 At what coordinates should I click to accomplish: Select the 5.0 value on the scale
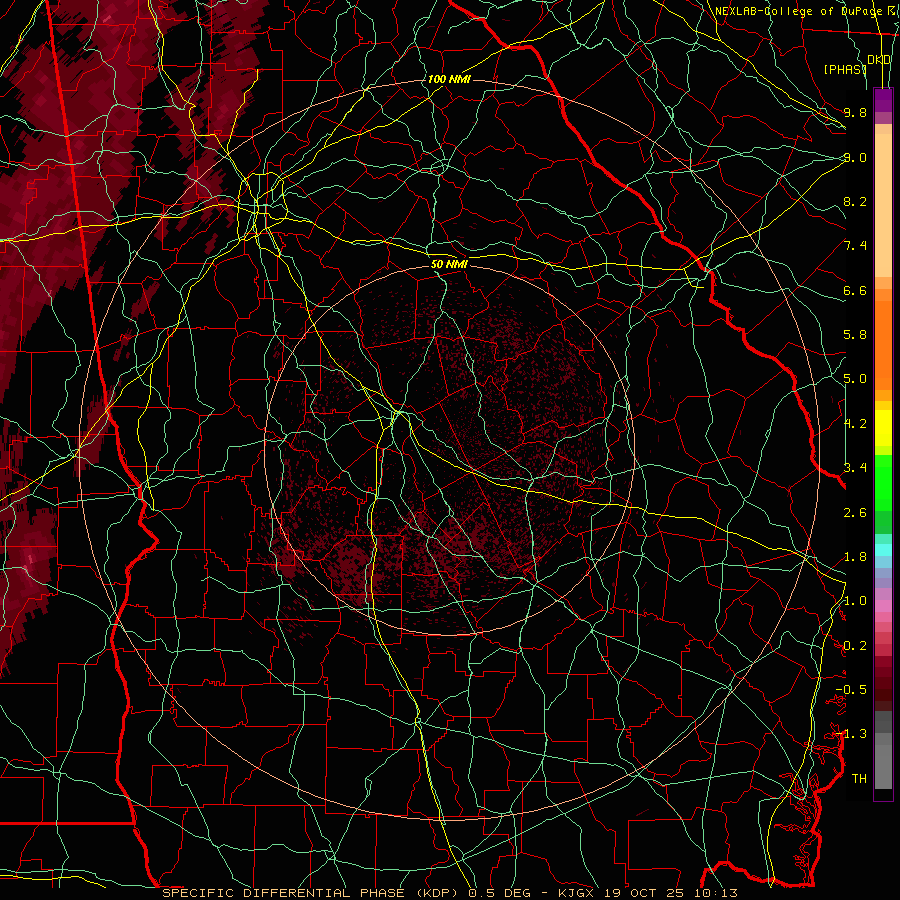point(855,379)
